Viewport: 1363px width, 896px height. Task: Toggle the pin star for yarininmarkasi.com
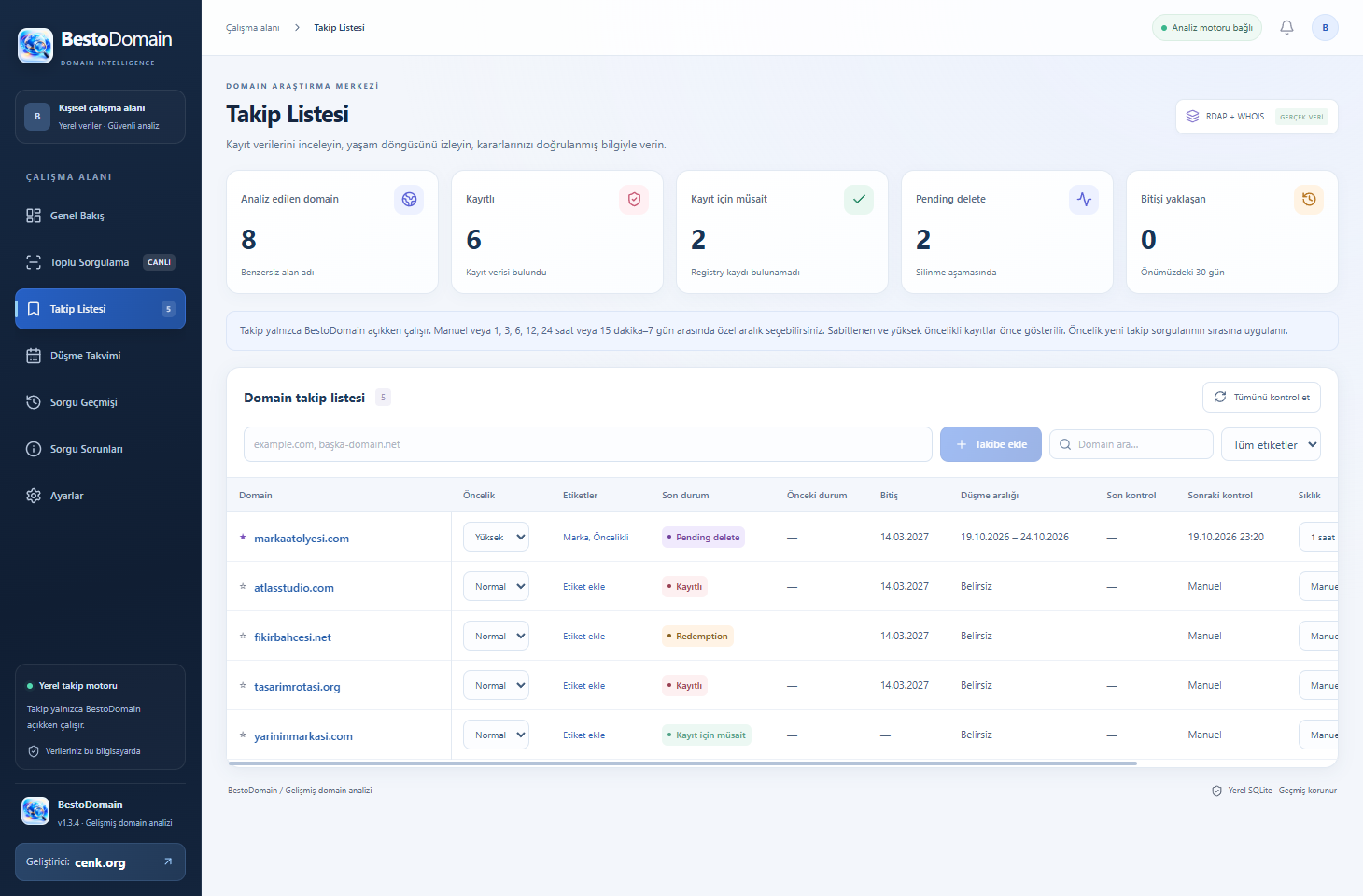243,735
